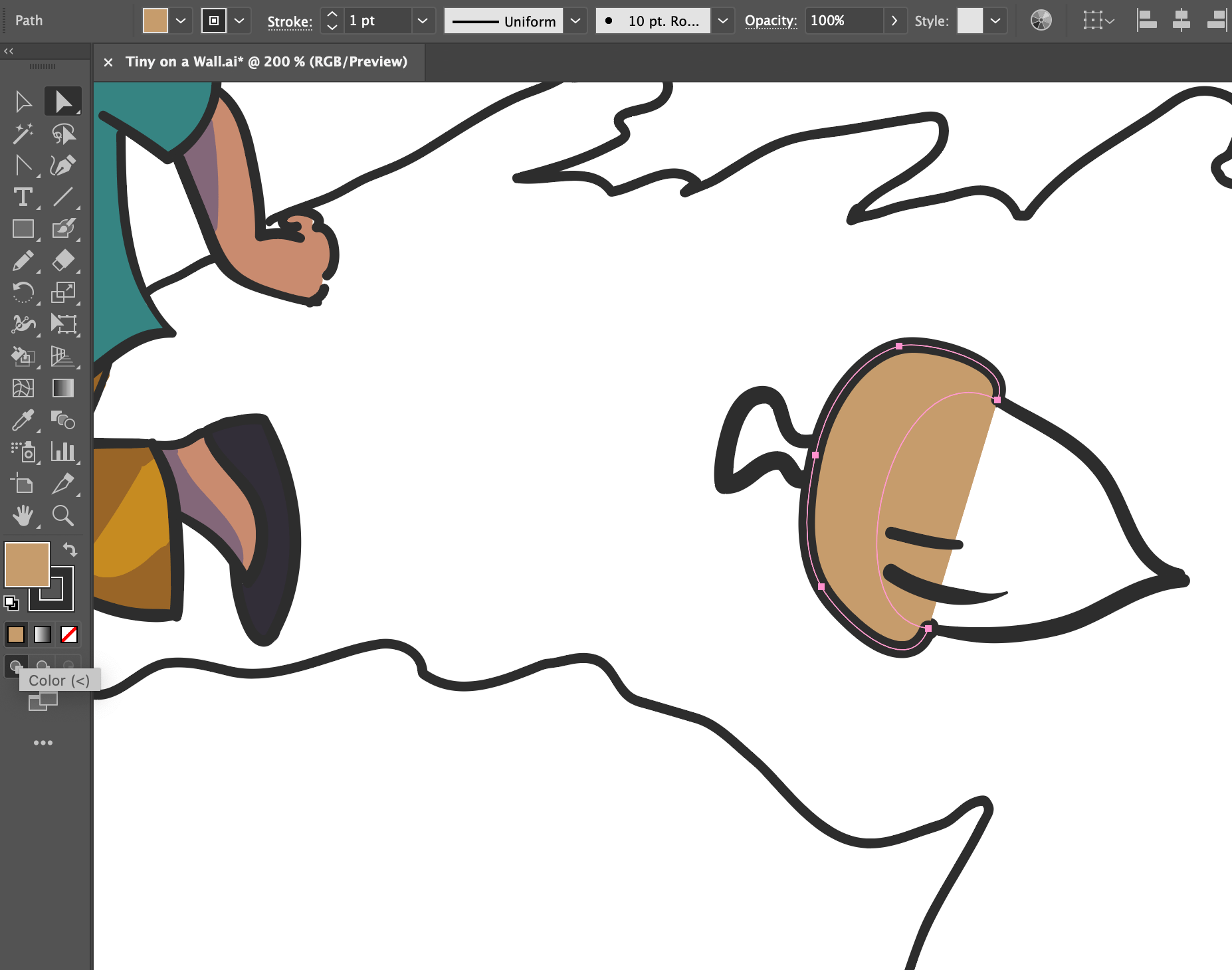
Task: Swap fill and stroke colors
Action: (x=71, y=549)
